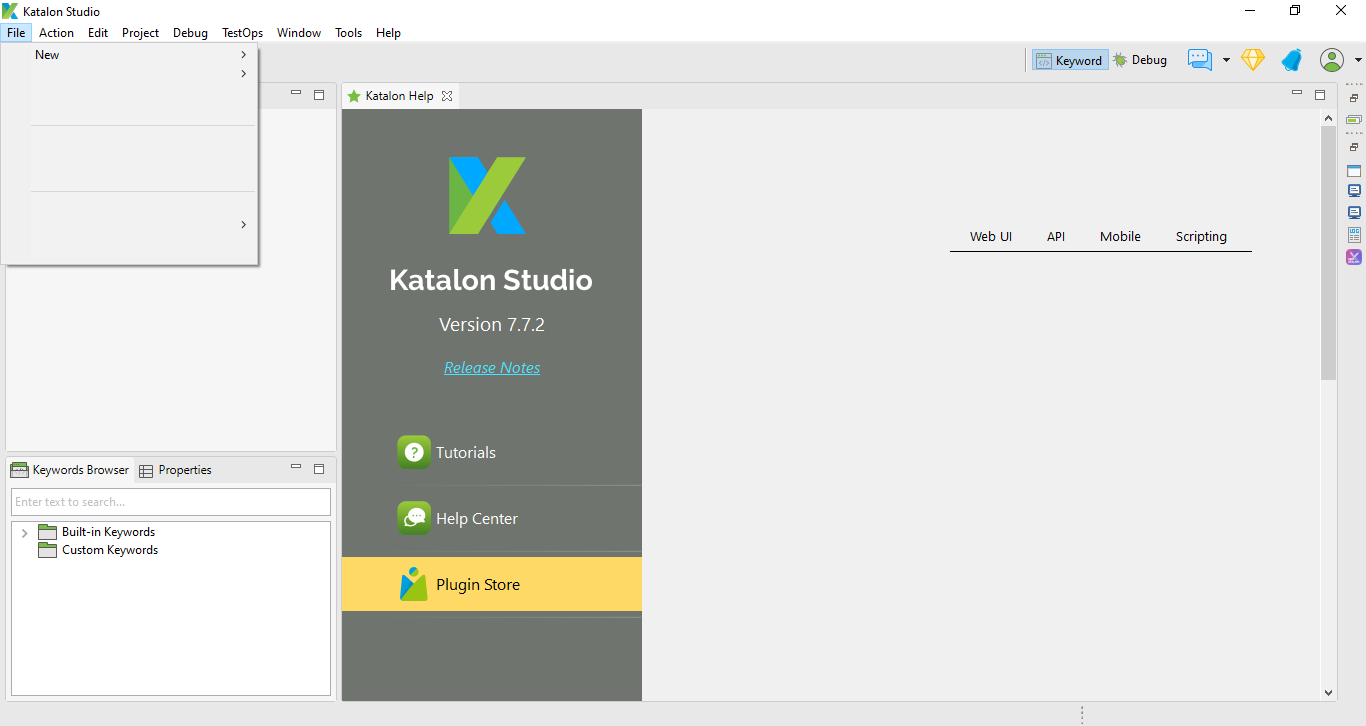Click the Katalon Help tab's green star icon
This screenshot has height=726, width=1366.
pyautogui.click(x=353, y=96)
